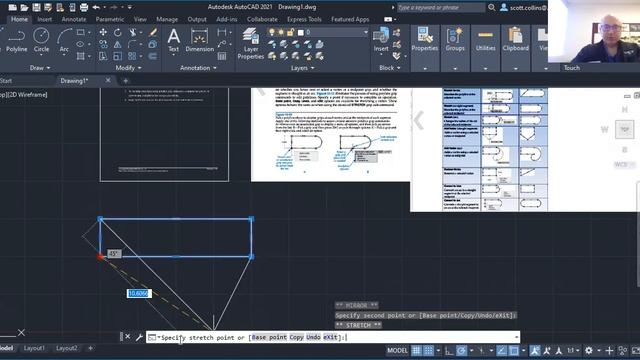Expand the Draw panel flyout

(x=40, y=68)
